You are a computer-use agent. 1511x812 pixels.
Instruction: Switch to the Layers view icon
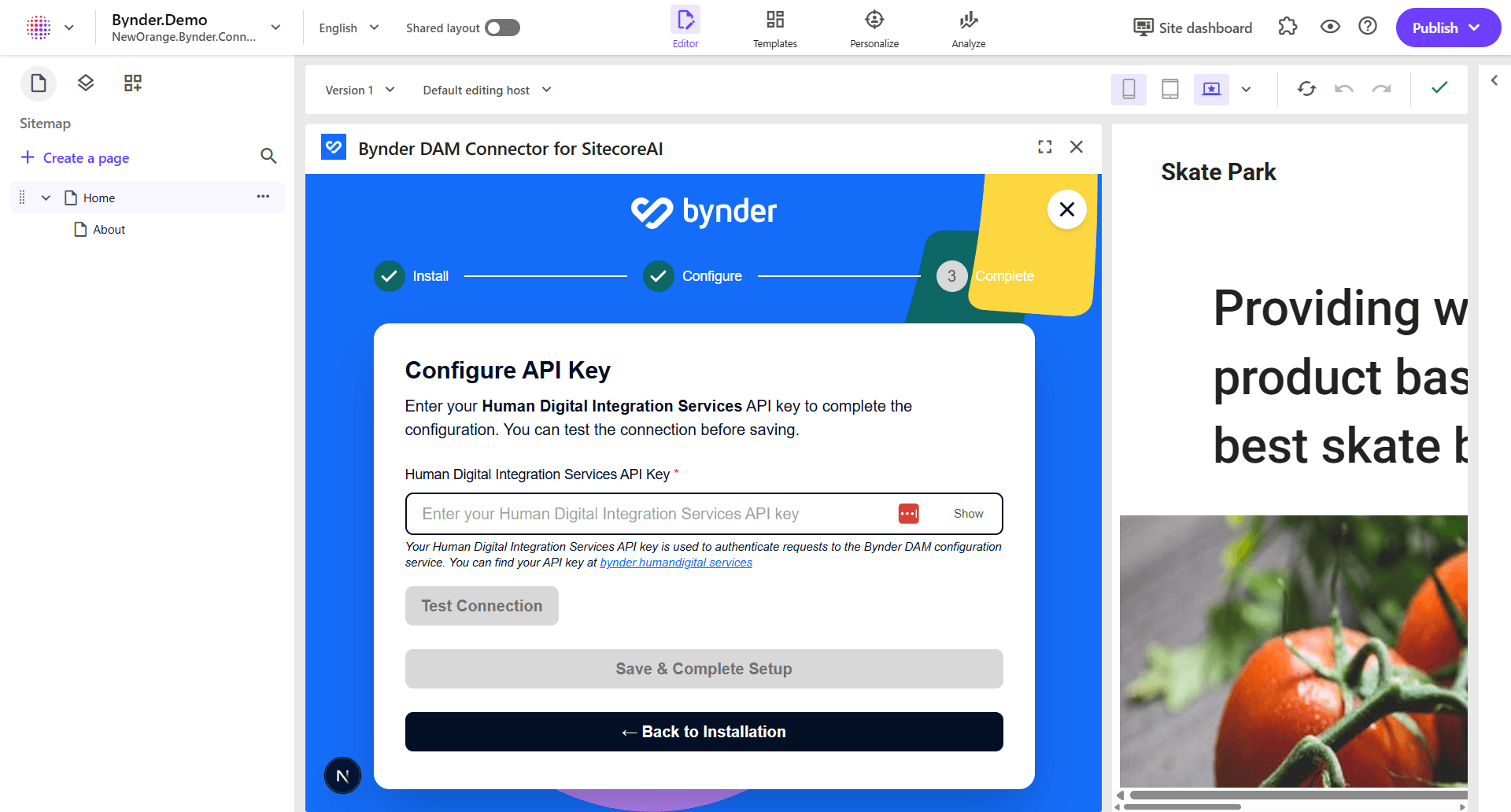(x=85, y=83)
